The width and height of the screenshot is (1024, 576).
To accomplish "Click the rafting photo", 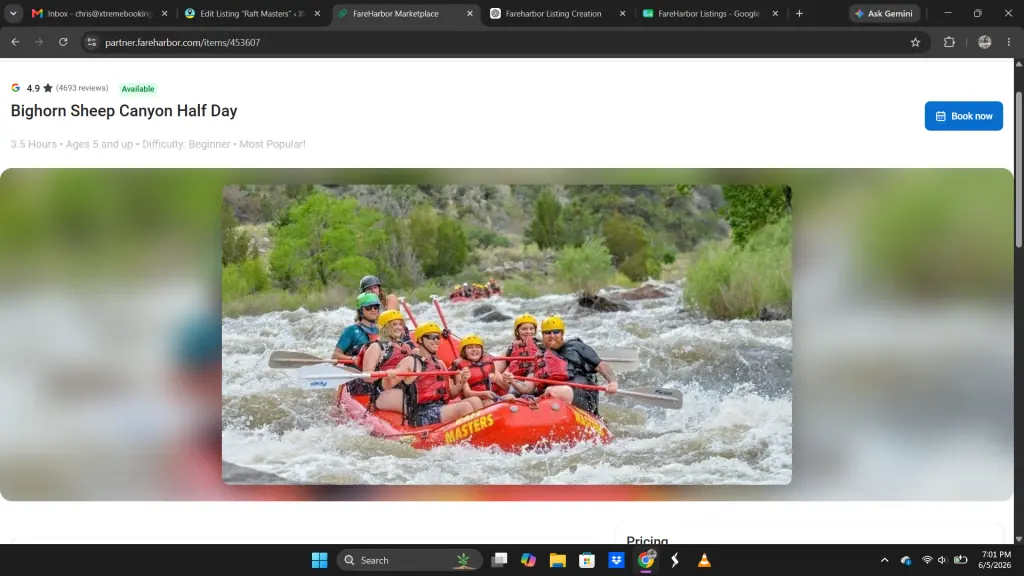I will click(507, 334).
